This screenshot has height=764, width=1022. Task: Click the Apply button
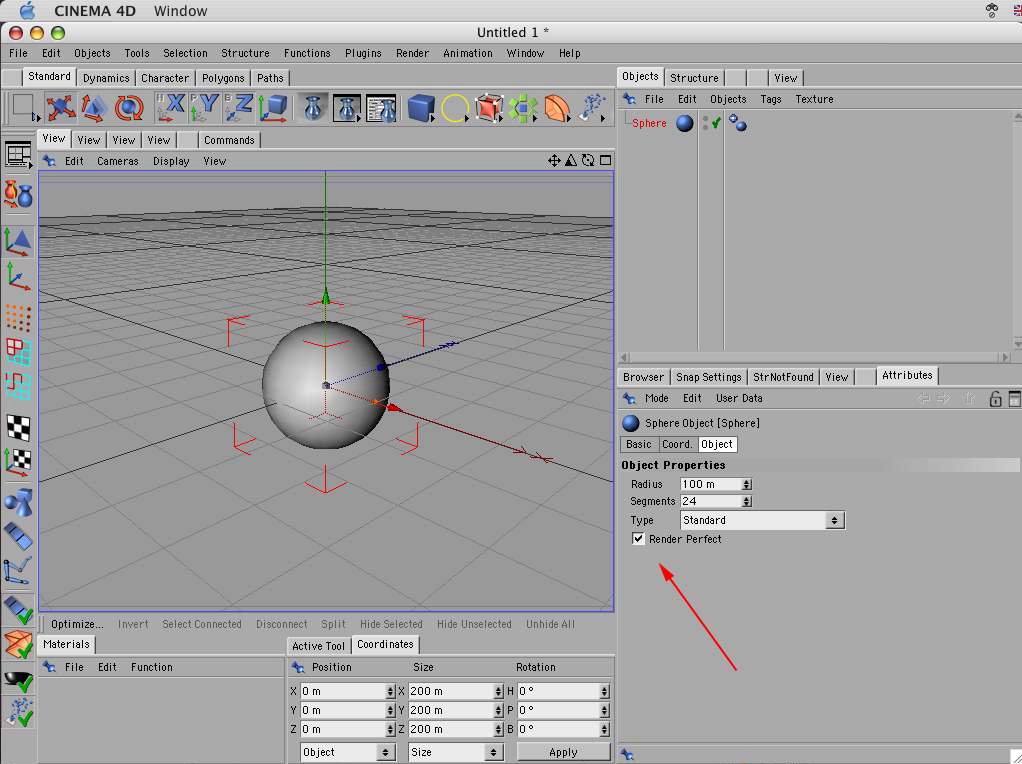(x=563, y=752)
